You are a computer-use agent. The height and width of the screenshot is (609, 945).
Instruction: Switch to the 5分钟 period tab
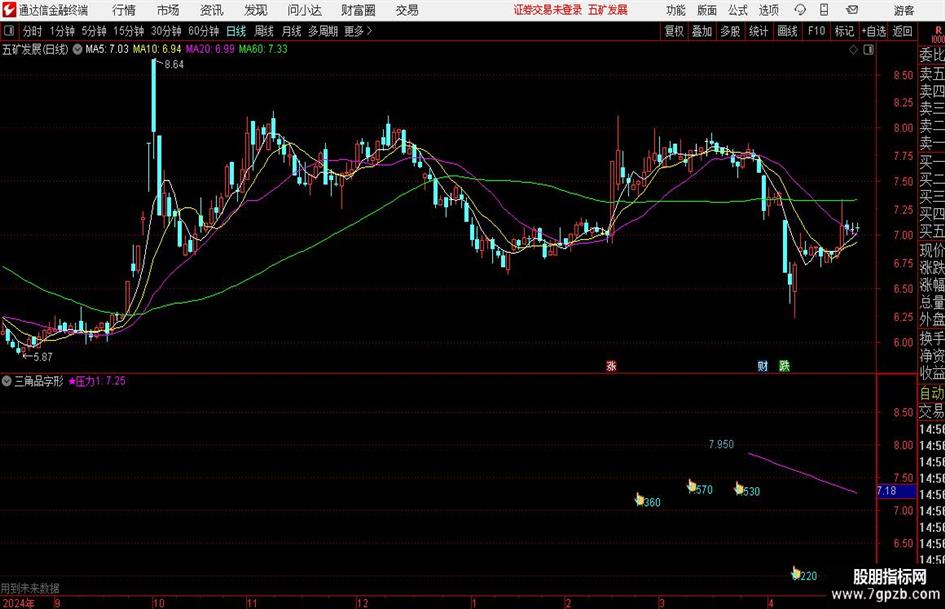pyautogui.click(x=94, y=31)
